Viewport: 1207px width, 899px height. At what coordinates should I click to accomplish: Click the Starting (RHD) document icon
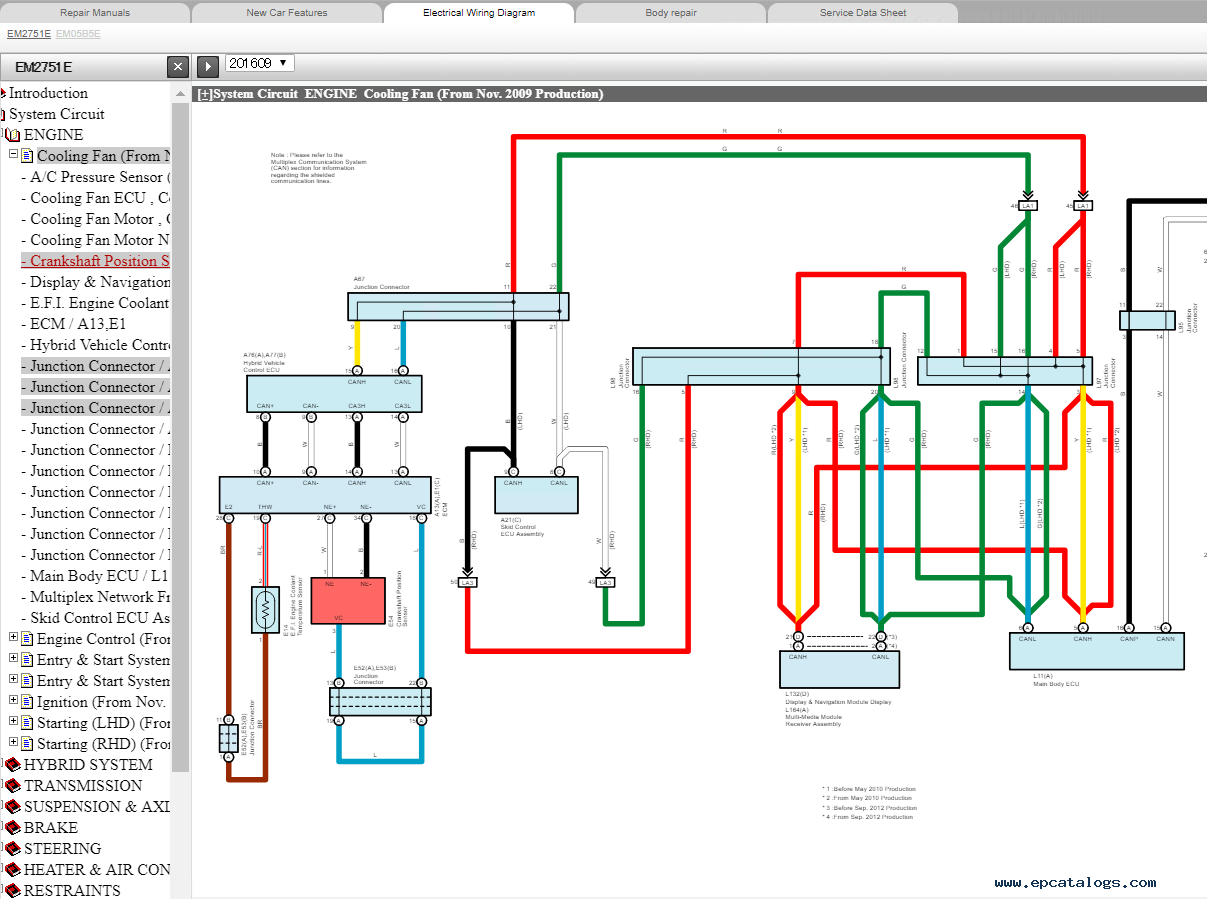coord(28,744)
